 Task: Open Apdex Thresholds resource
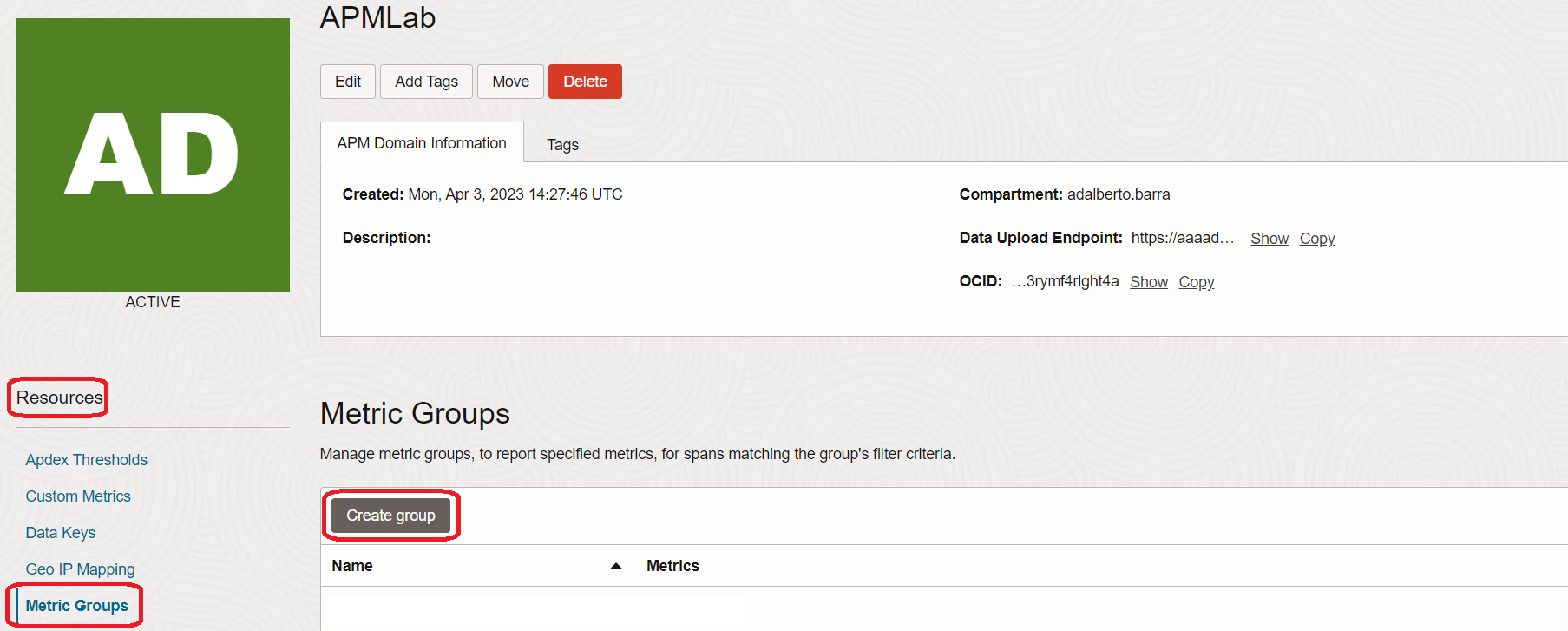tap(87, 460)
